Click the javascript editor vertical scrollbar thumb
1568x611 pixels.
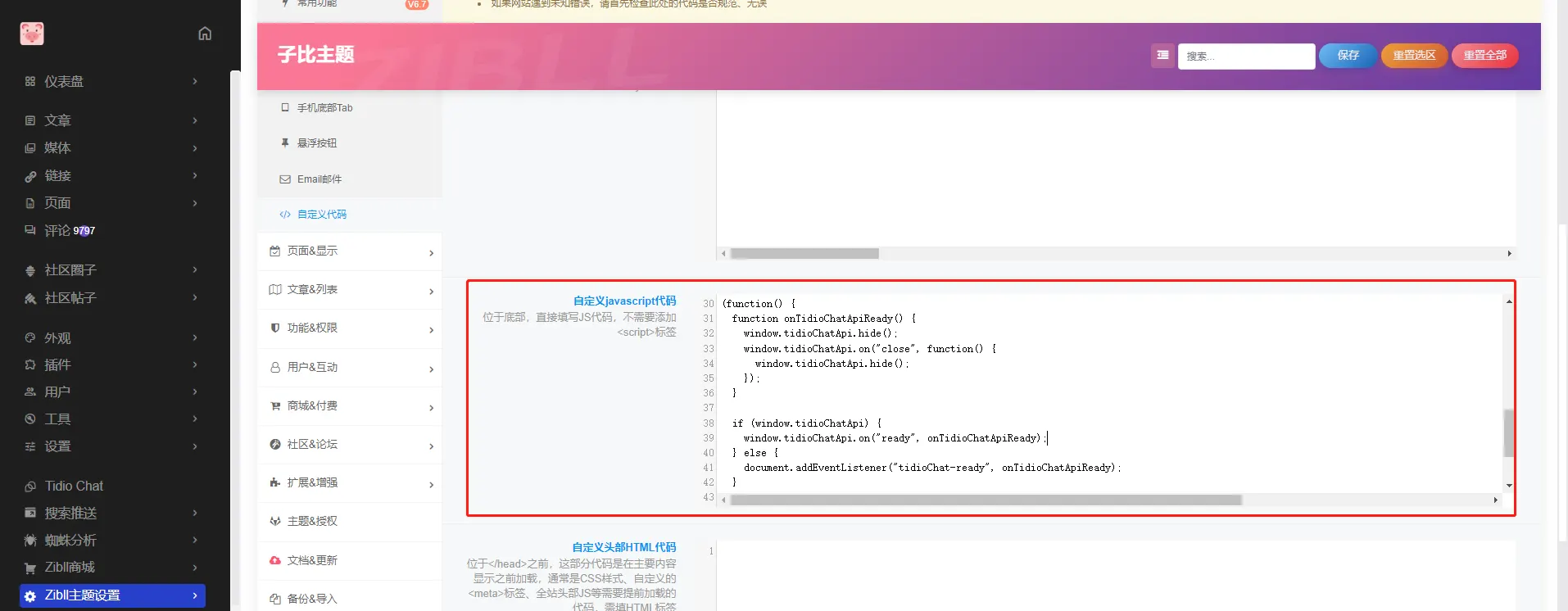tap(1508, 432)
